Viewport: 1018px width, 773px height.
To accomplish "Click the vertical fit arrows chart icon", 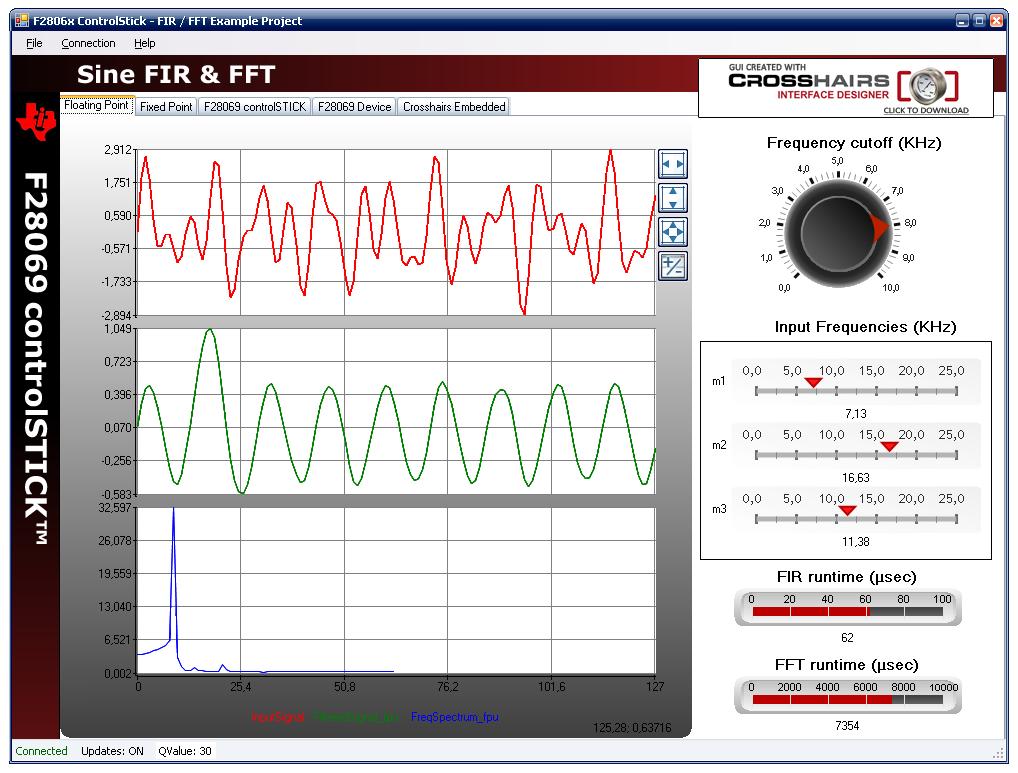I will (673, 198).
